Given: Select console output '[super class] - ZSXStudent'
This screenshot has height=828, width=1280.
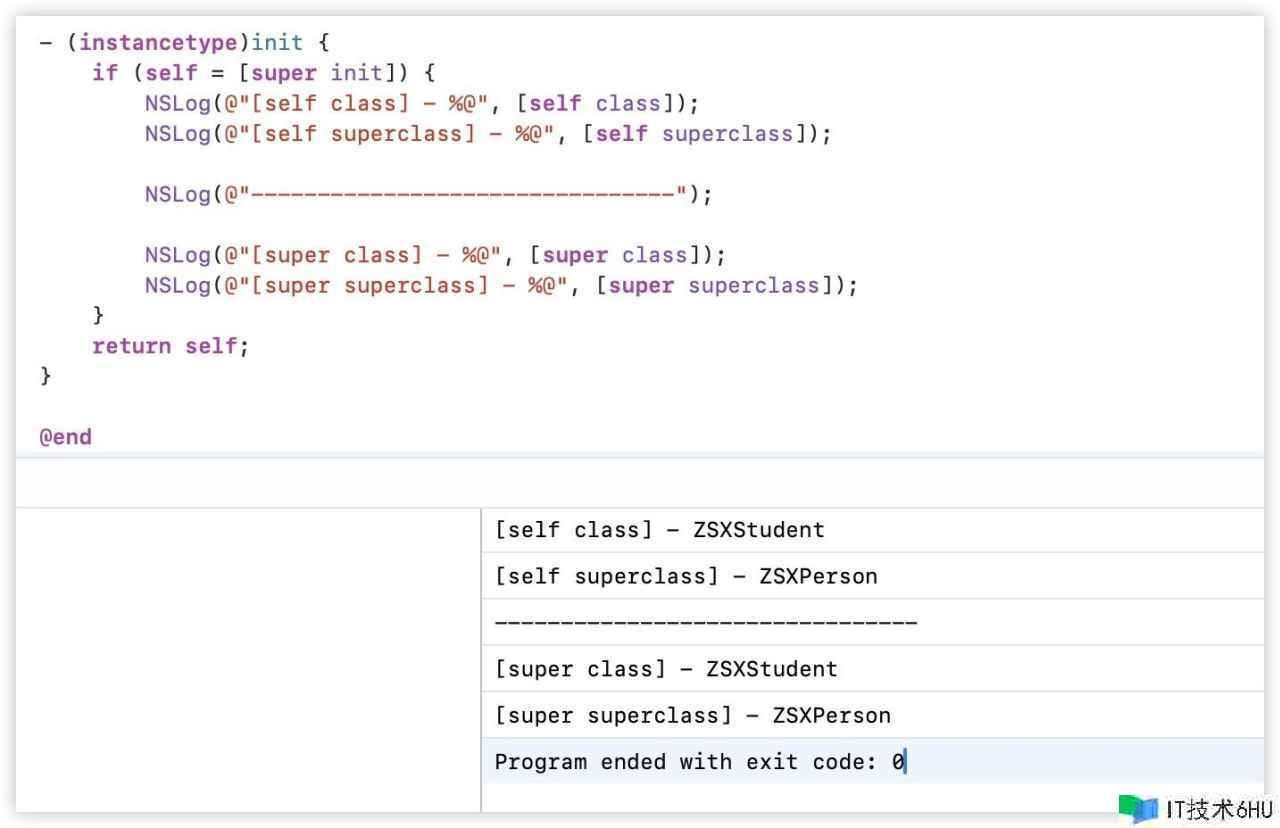Looking at the screenshot, I should (x=665, y=669).
